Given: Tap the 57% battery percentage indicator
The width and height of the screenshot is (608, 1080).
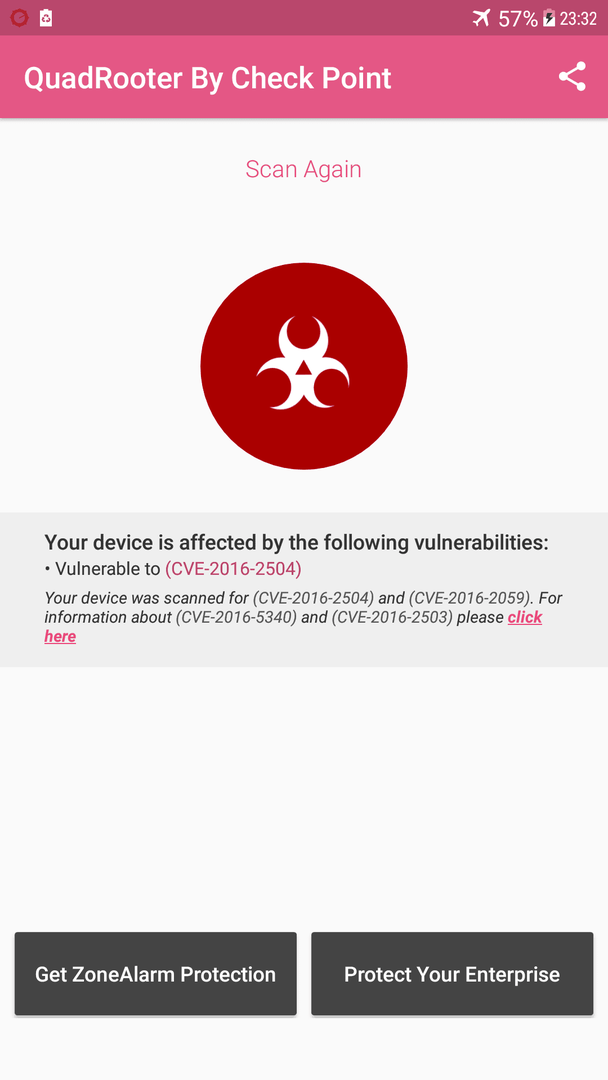Looking at the screenshot, I should pyautogui.click(x=518, y=19).
